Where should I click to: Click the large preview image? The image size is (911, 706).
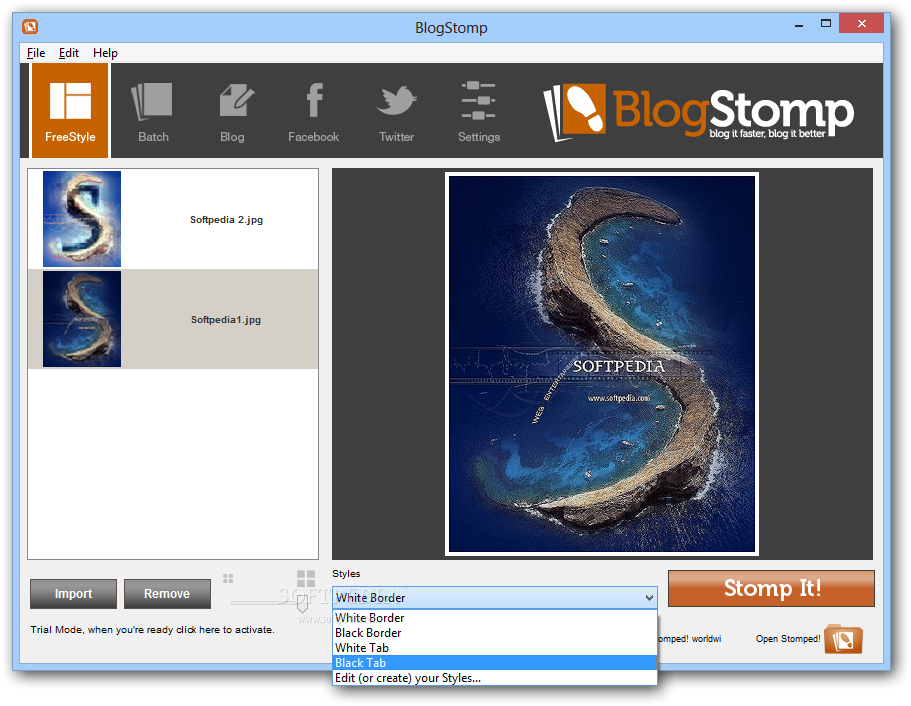tap(602, 364)
